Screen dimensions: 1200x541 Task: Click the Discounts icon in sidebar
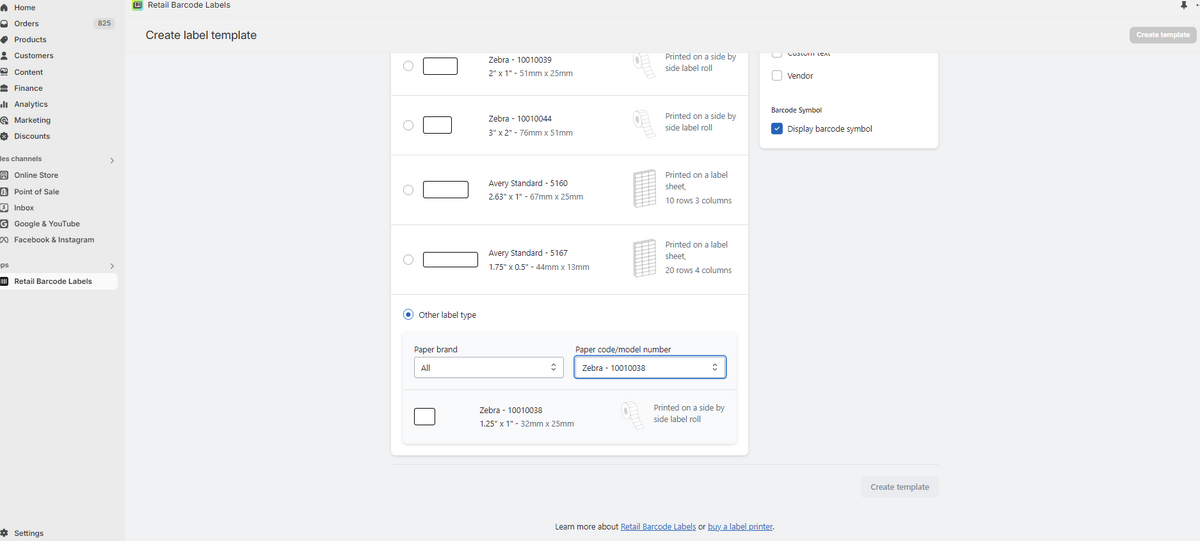point(4,136)
